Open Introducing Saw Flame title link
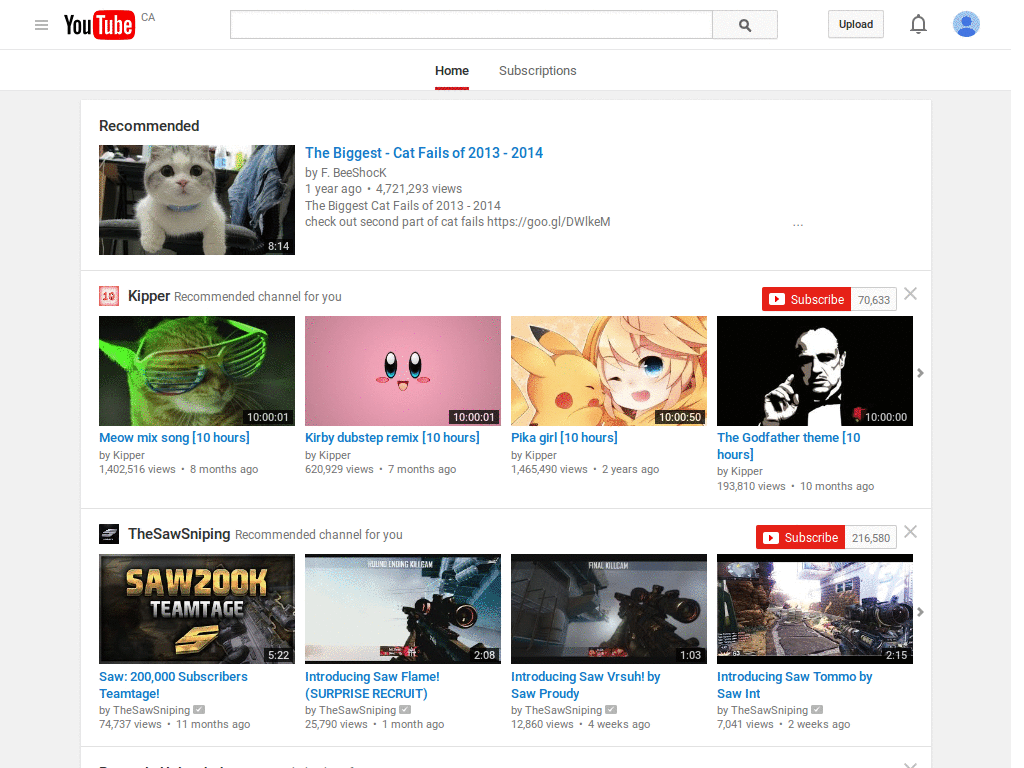Image resolution: width=1024 pixels, height=768 pixels. [372, 685]
